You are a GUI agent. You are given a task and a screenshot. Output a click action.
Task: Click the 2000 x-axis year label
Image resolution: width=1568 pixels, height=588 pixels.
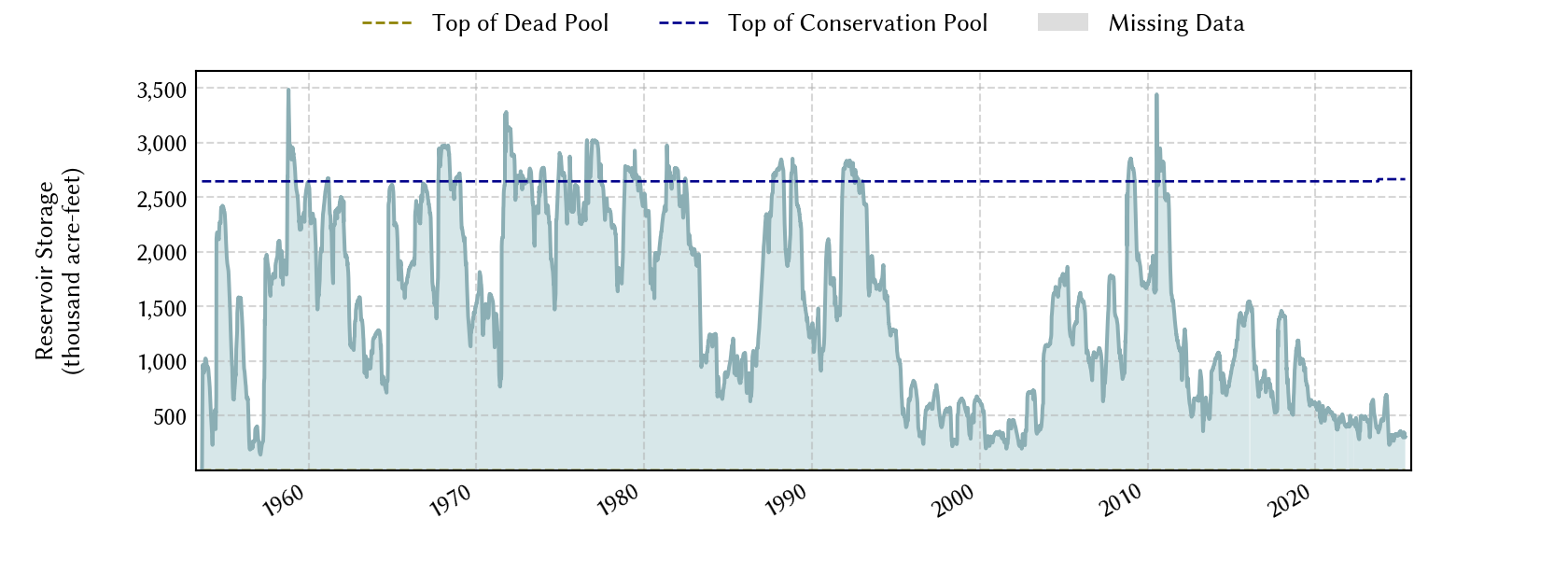click(954, 501)
